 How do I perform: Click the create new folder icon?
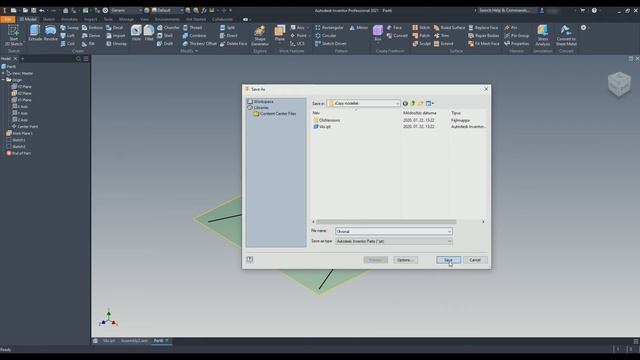(x=420, y=103)
